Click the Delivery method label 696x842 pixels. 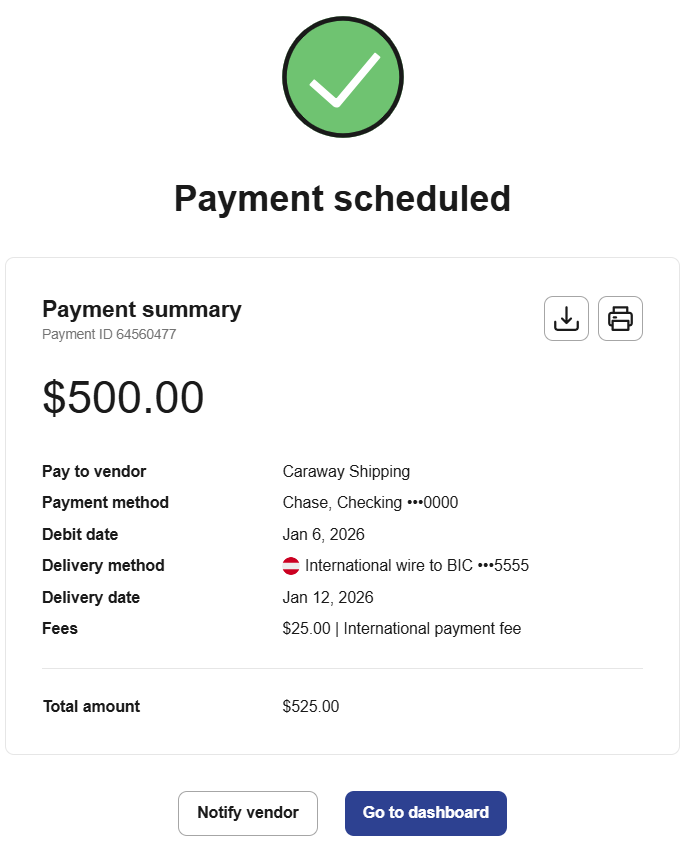[103, 566]
